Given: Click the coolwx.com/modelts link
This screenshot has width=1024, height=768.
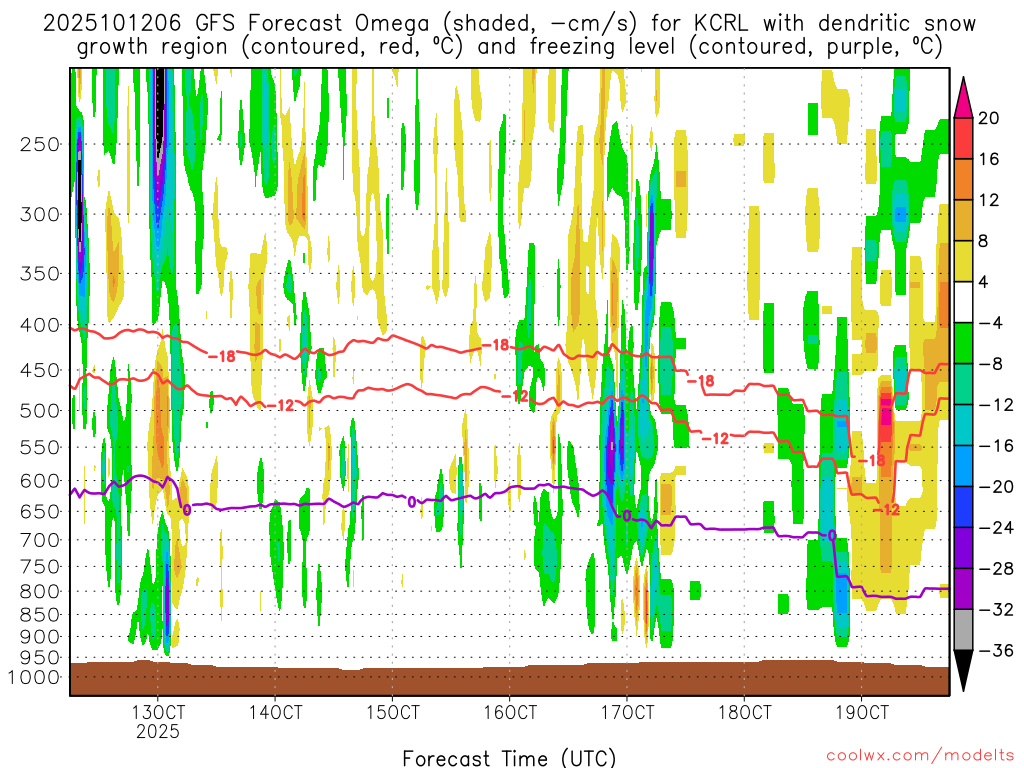Looking at the screenshot, I should pyautogui.click(x=920, y=756).
